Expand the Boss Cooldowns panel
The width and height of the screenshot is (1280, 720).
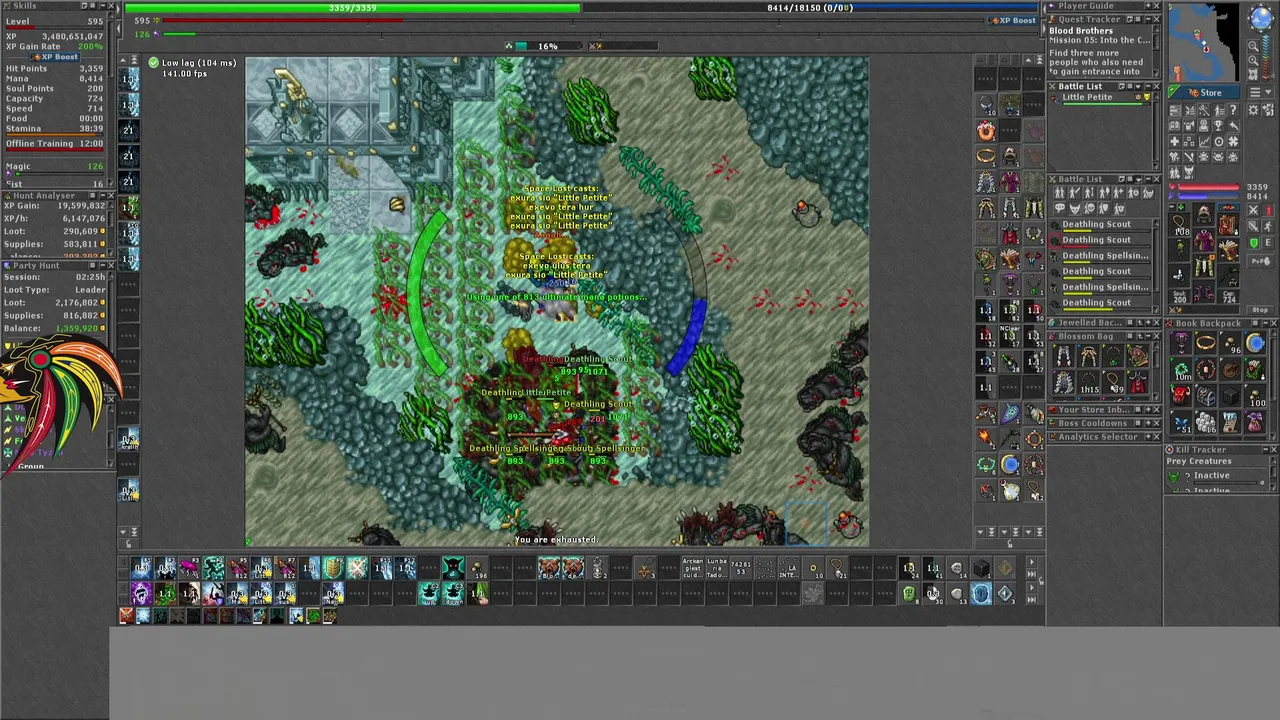coord(1148,423)
